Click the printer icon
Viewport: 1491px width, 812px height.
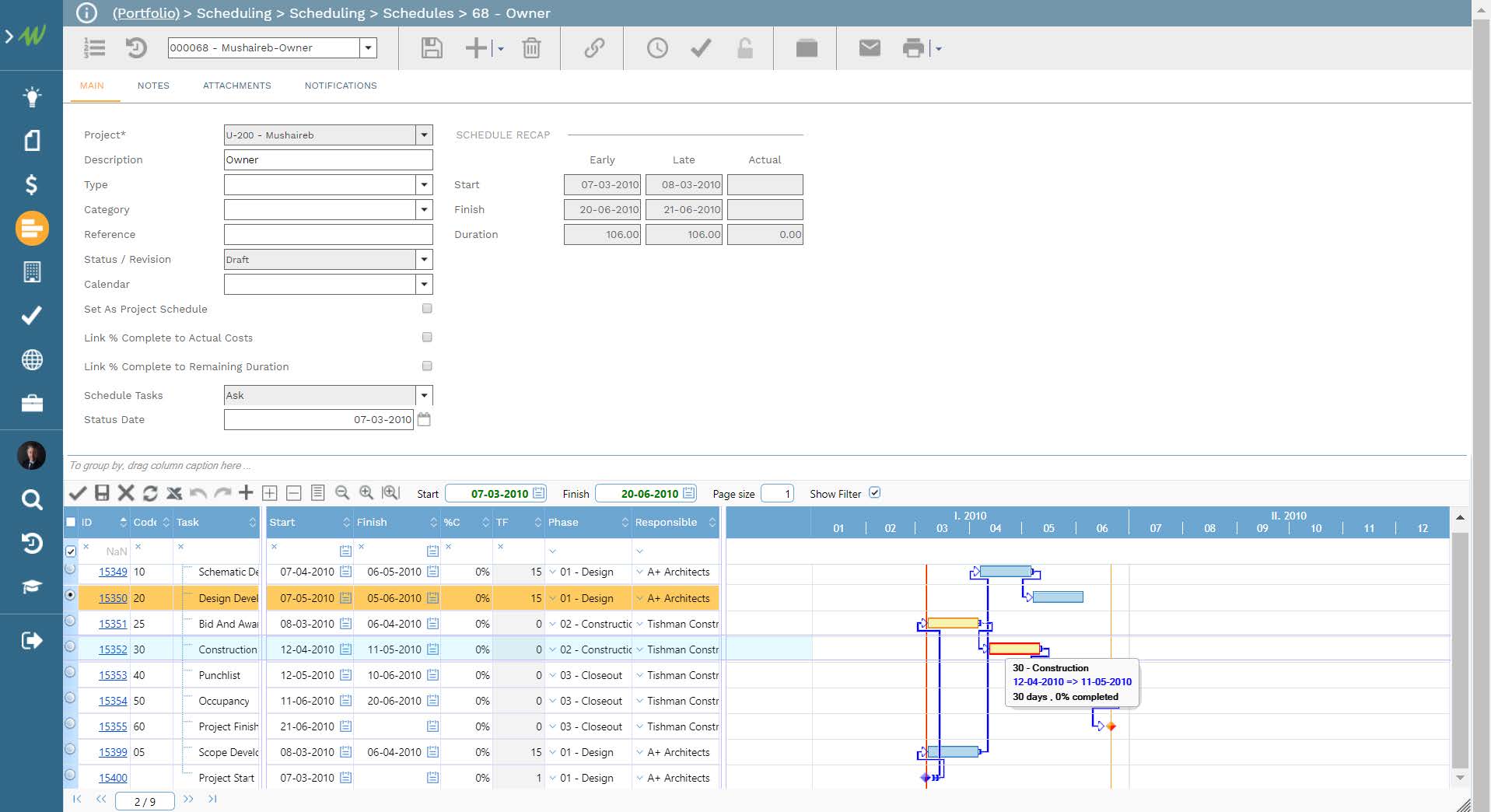[x=913, y=48]
